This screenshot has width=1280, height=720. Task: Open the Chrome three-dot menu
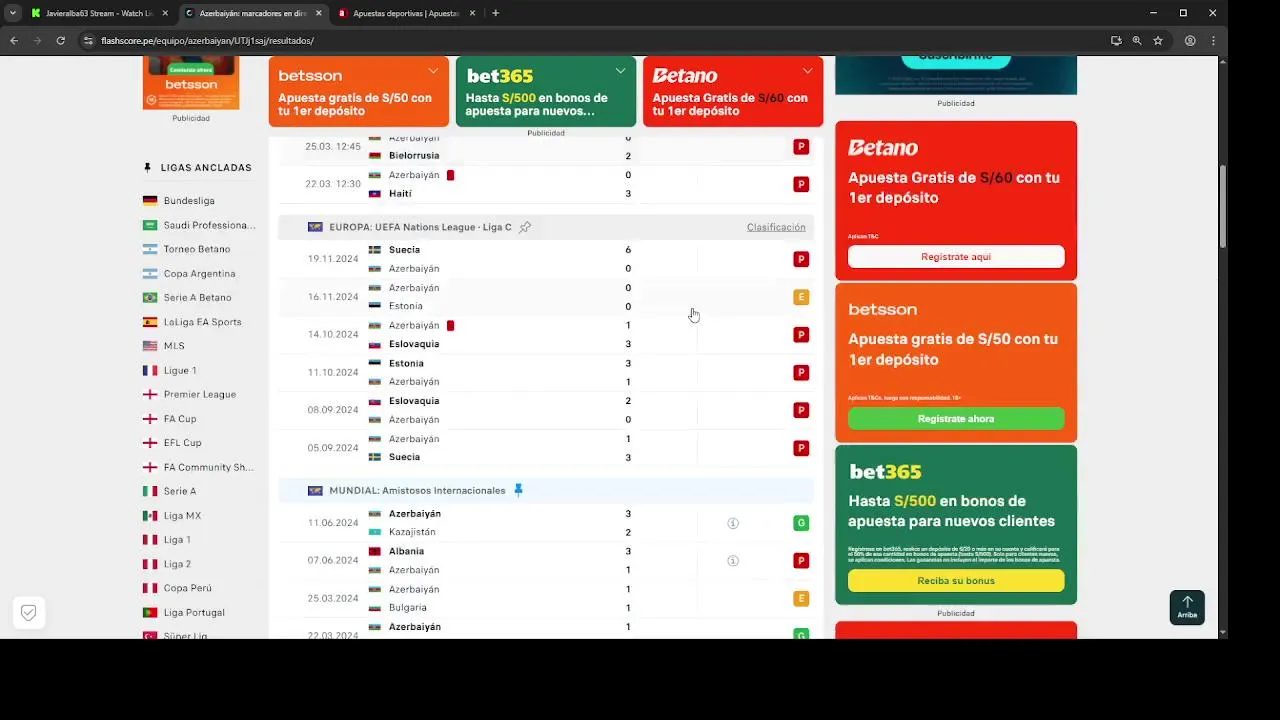[x=1213, y=41]
